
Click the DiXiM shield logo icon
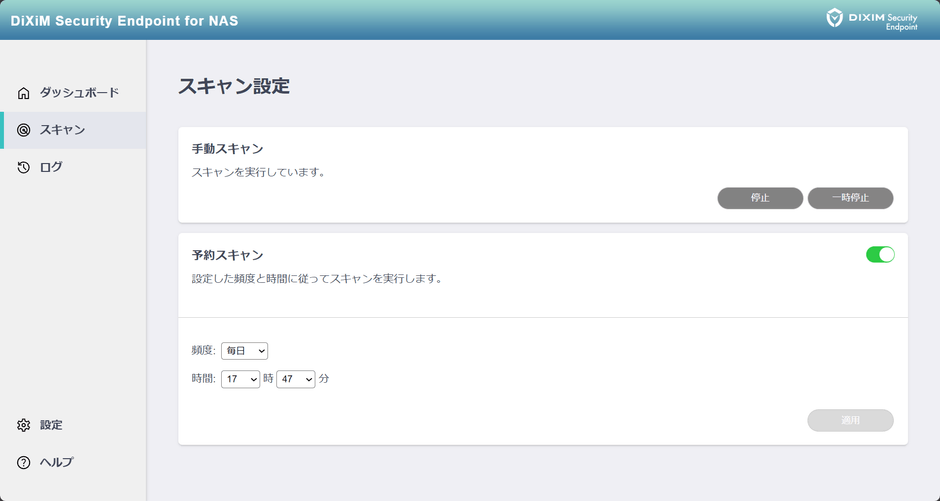[x=835, y=18]
